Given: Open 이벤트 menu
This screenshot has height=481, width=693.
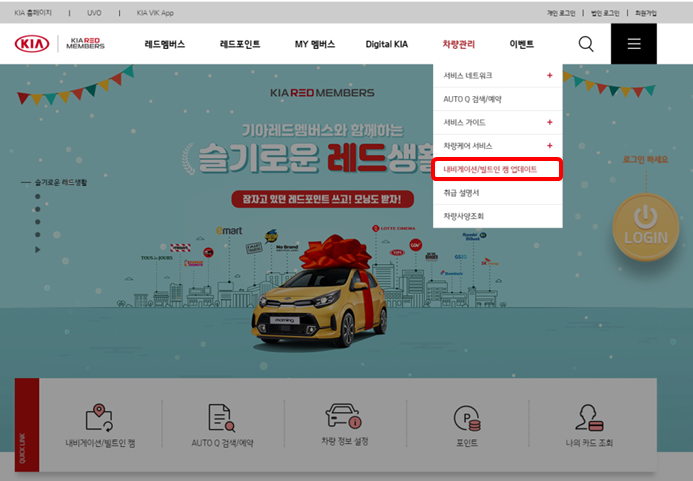Looking at the screenshot, I should click(522, 44).
